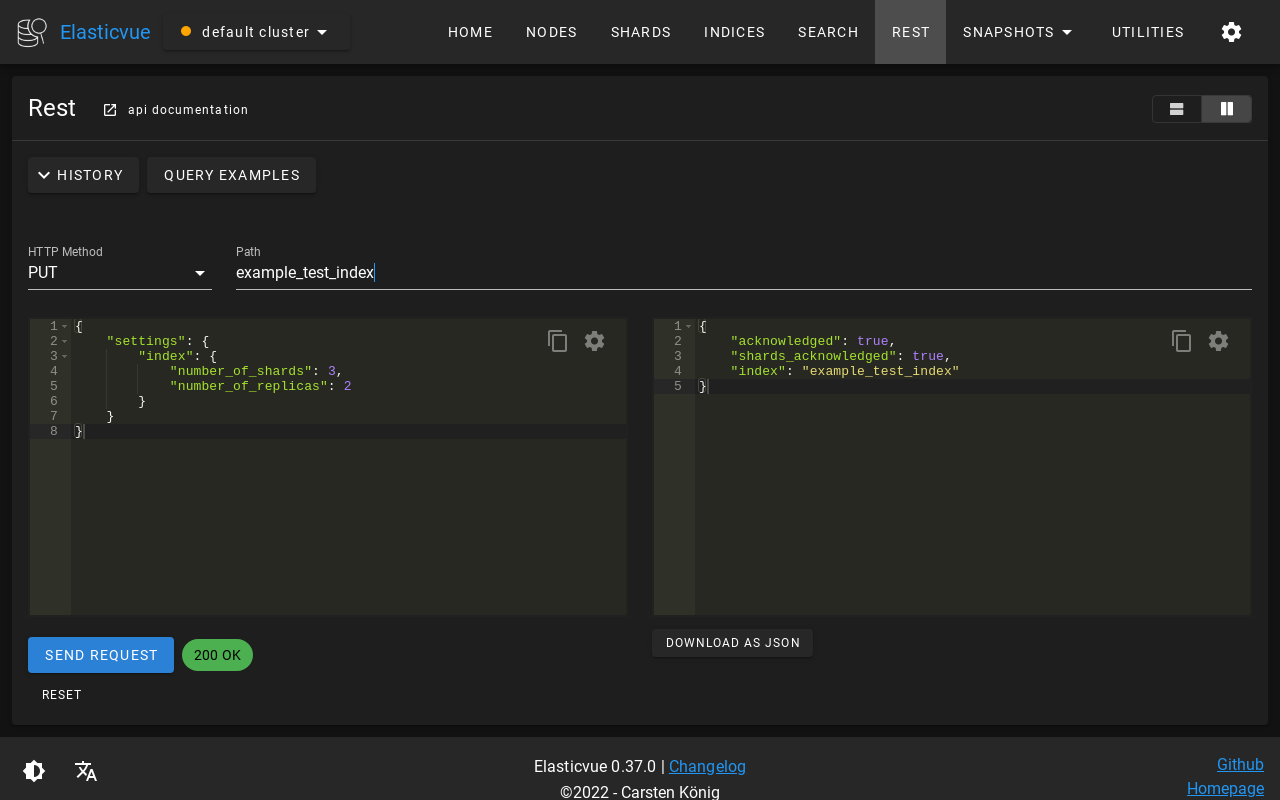This screenshot has width=1280, height=800.
Task: Click the Send Request button
Action: [x=101, y=655]
